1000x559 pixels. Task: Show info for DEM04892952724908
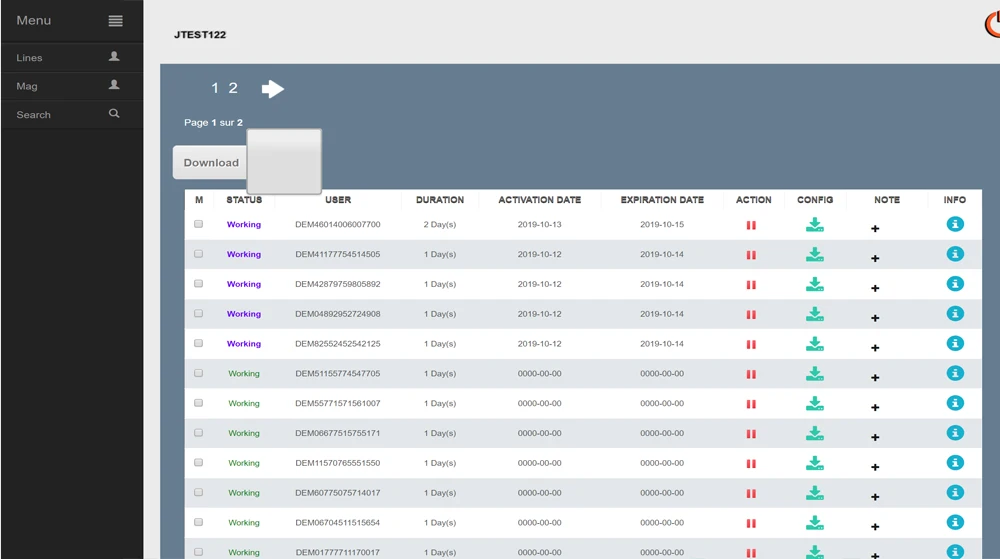[955, 314]
